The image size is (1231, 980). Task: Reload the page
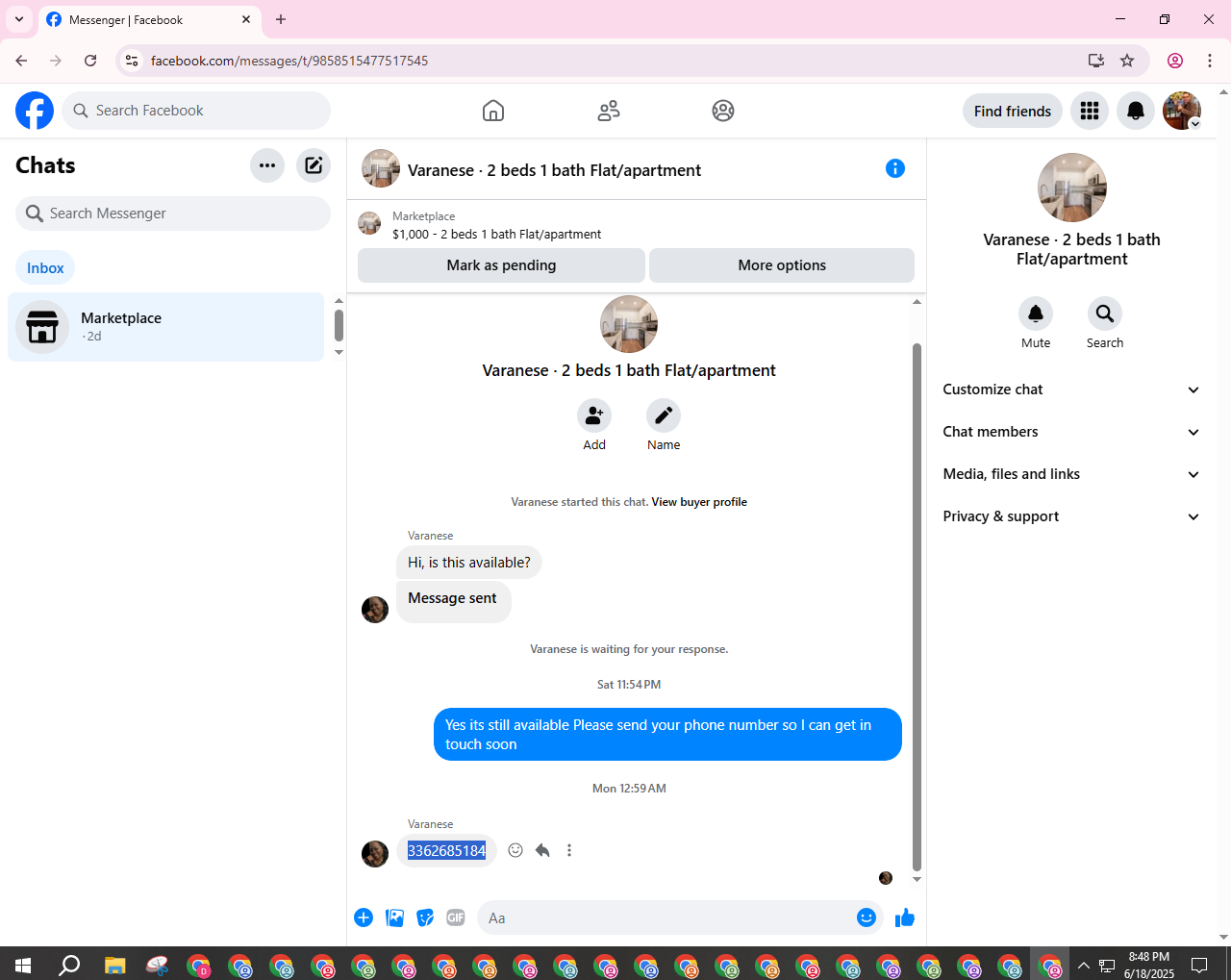(90, 61)
